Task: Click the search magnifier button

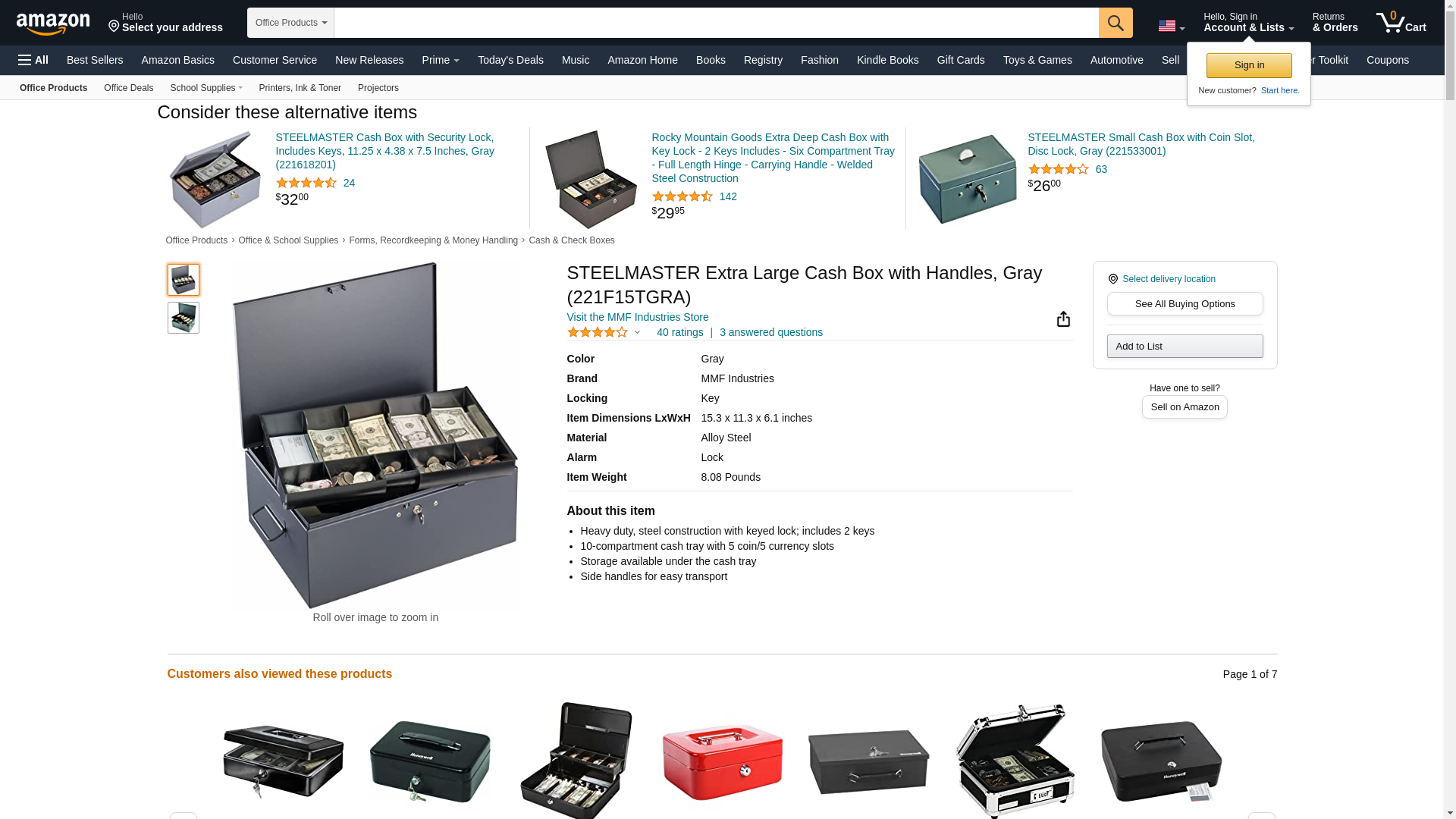Action: tap(1116, 23)
